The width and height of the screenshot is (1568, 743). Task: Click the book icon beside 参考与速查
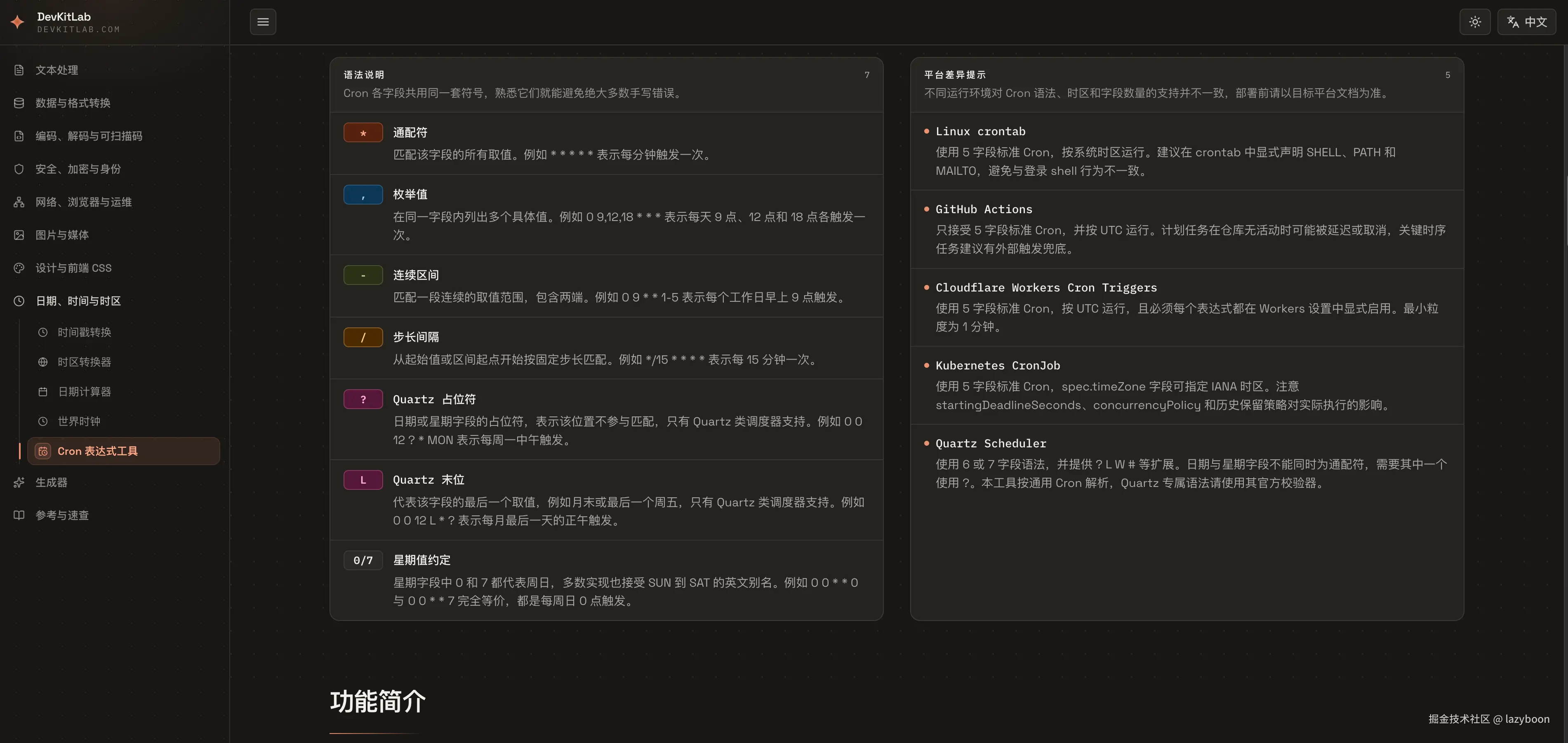click(x=19, y=515)
